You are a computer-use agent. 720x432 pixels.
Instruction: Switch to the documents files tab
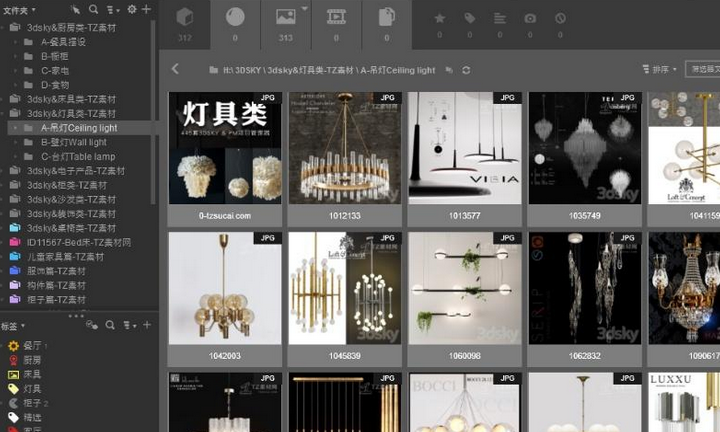tap(387, 25)
